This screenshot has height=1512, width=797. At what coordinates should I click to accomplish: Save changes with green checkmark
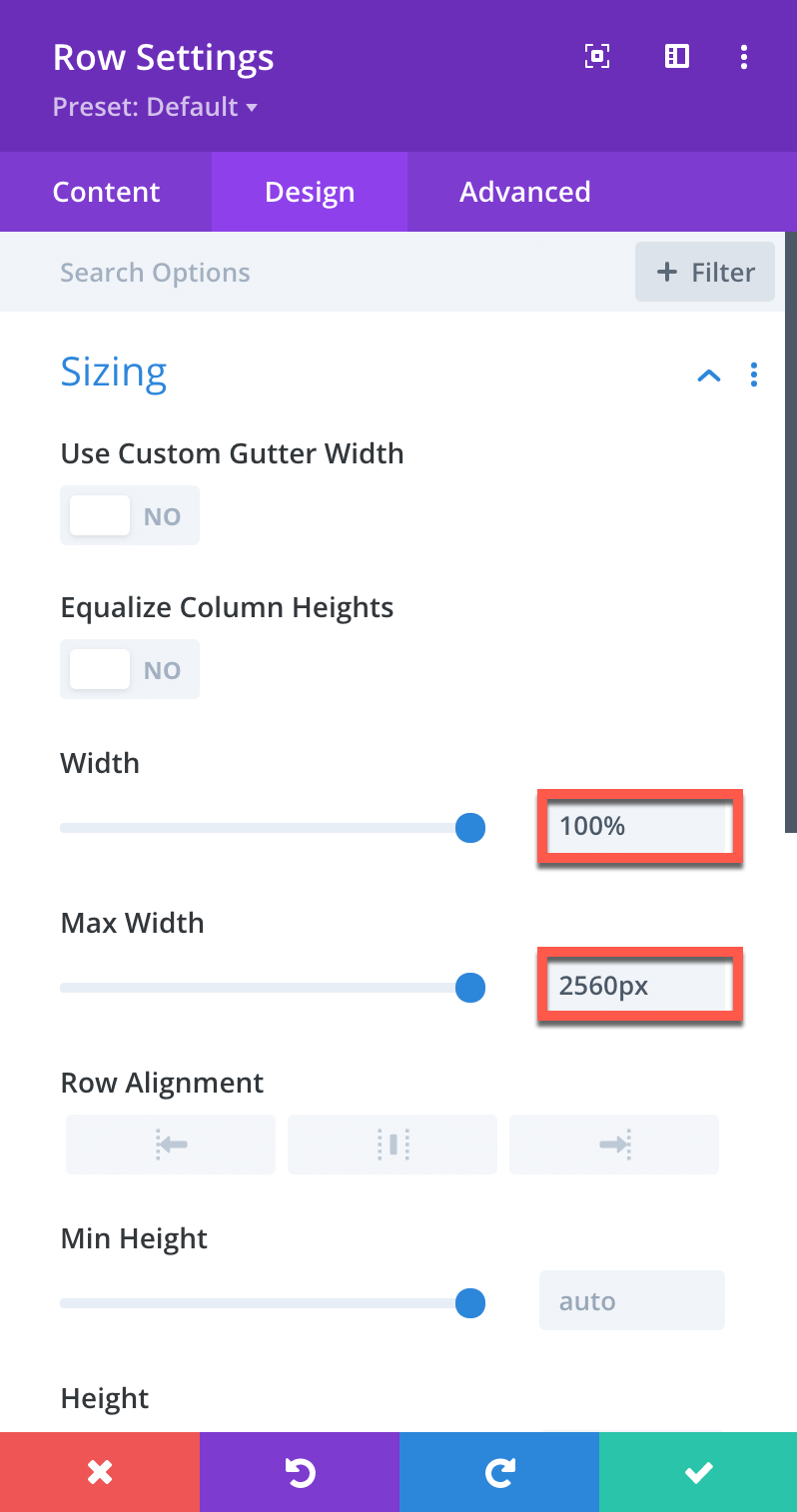point(698,1472)
